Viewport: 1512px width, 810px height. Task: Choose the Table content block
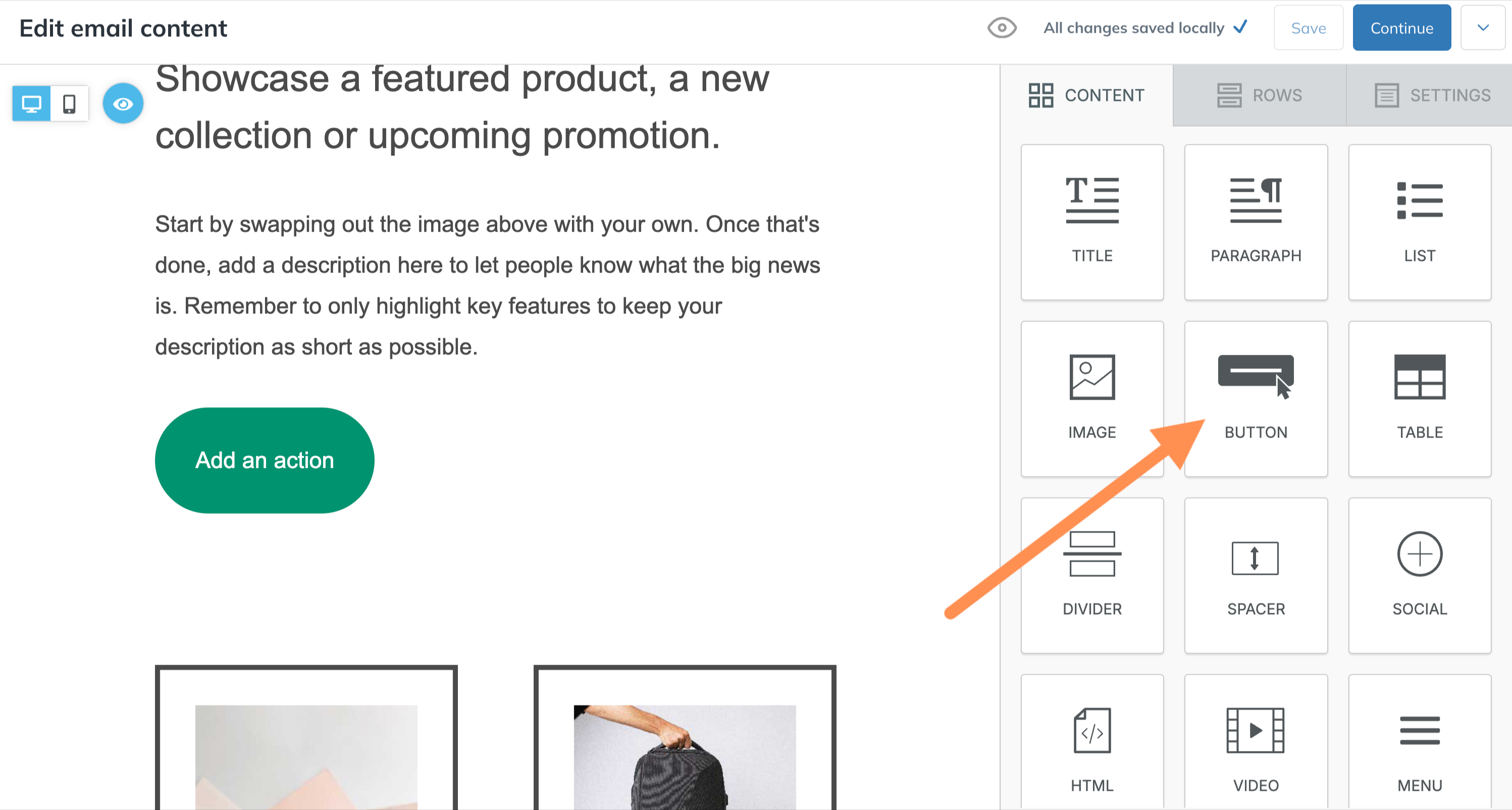tap(1419, 399)
